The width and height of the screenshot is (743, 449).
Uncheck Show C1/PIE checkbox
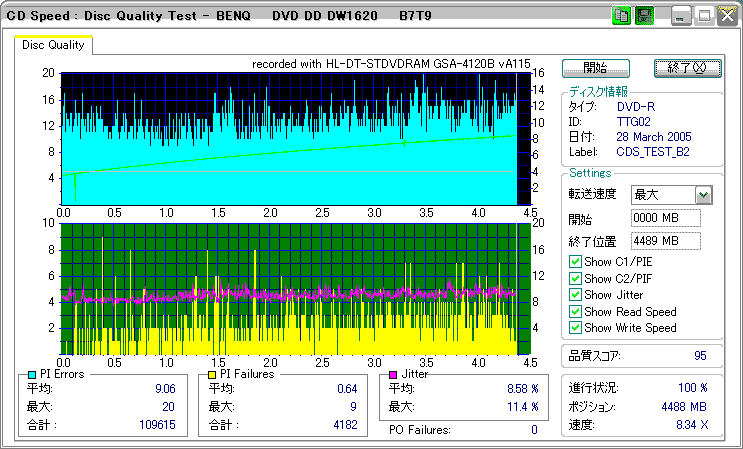(575, 262)
